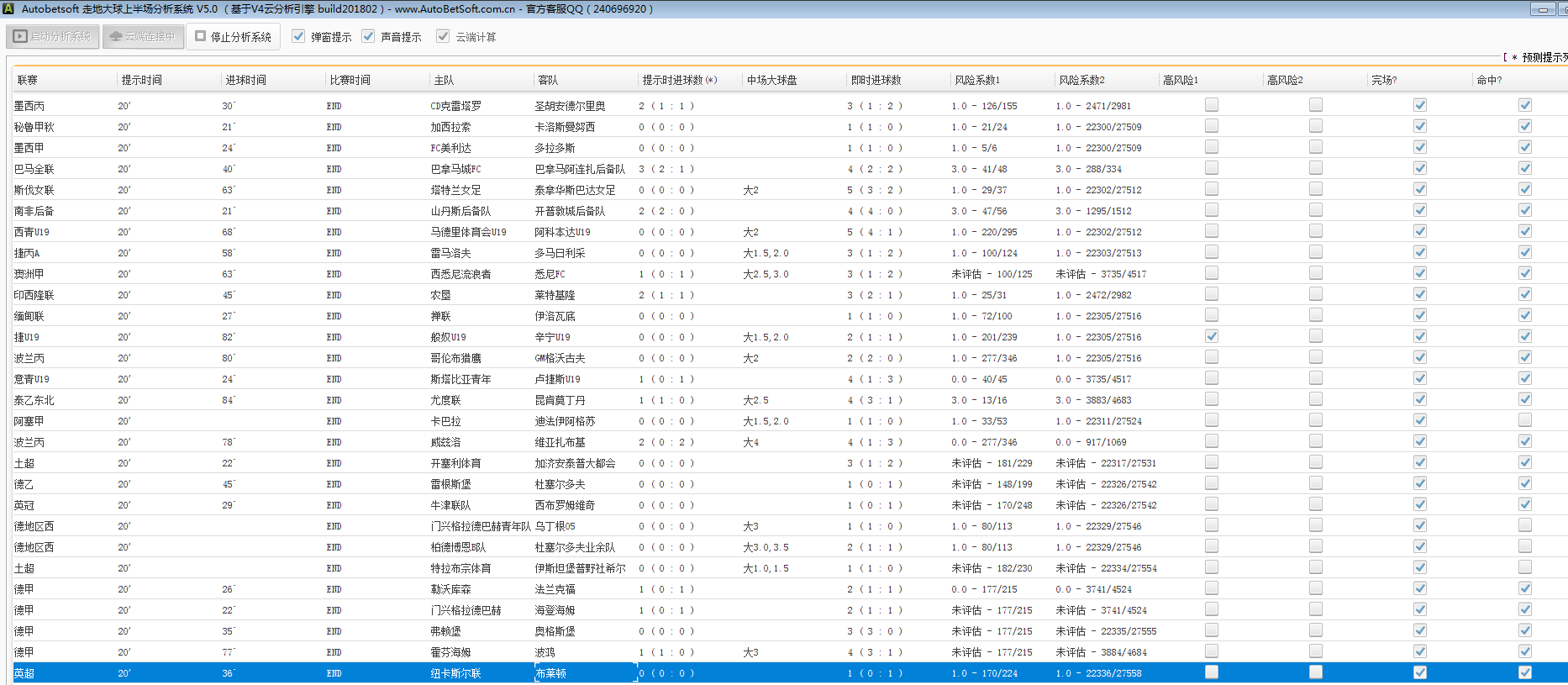1568x685 pixels.
Task: Minimize the Autobetsoft window
Action: [x=1543, y=9]
